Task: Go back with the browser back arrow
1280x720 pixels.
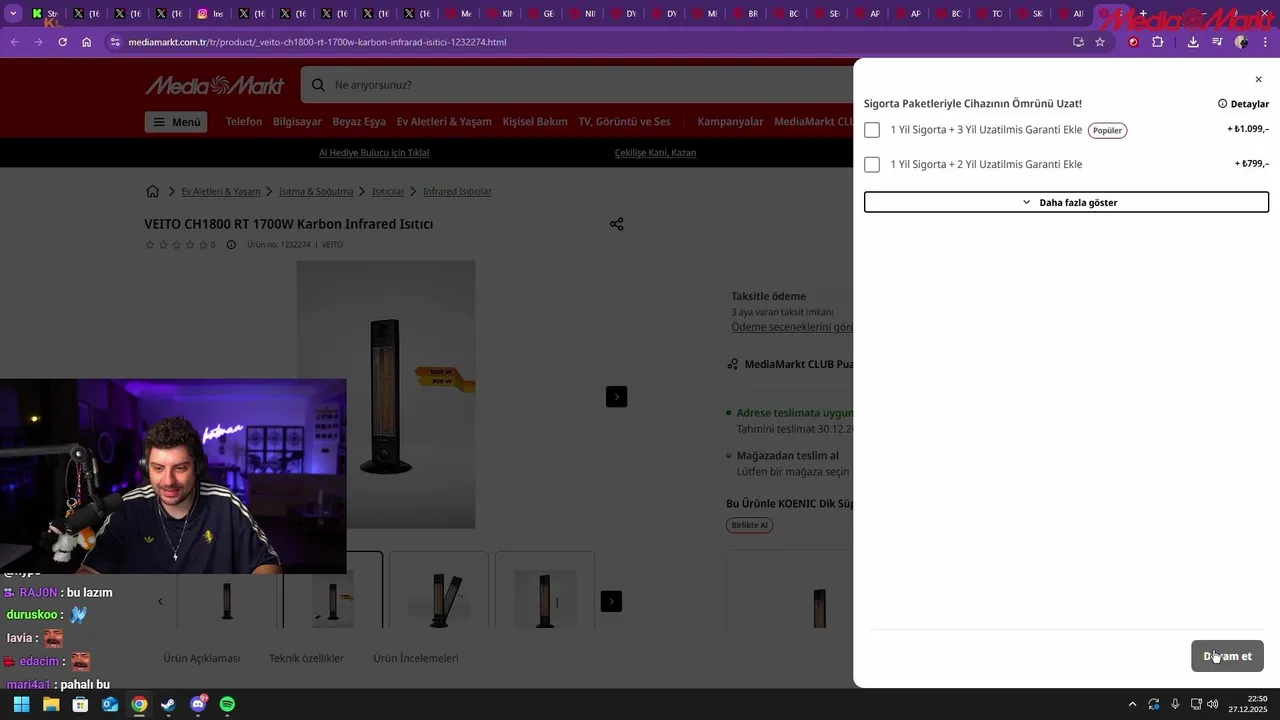Action: [14, 42]
